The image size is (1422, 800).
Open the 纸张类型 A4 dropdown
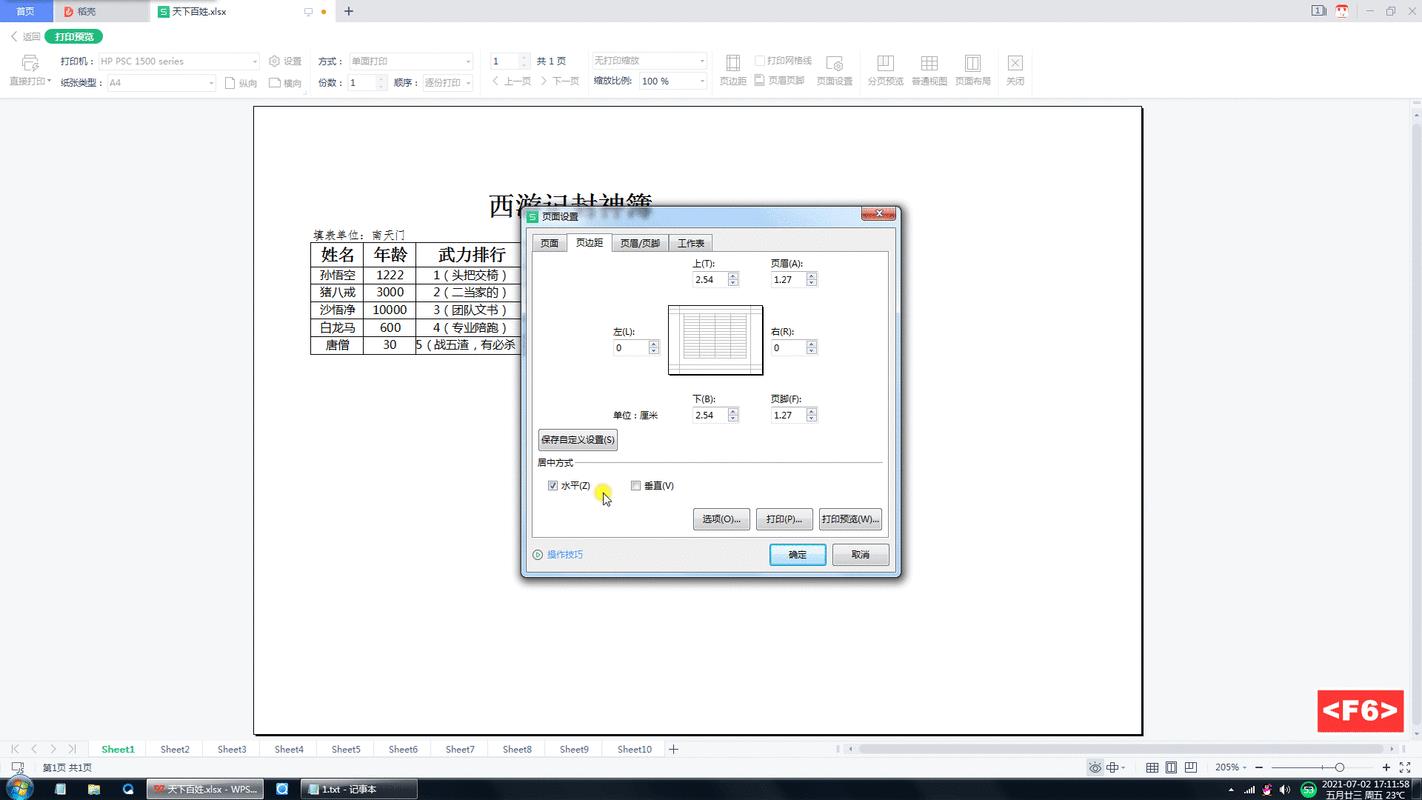click(211, 83)
